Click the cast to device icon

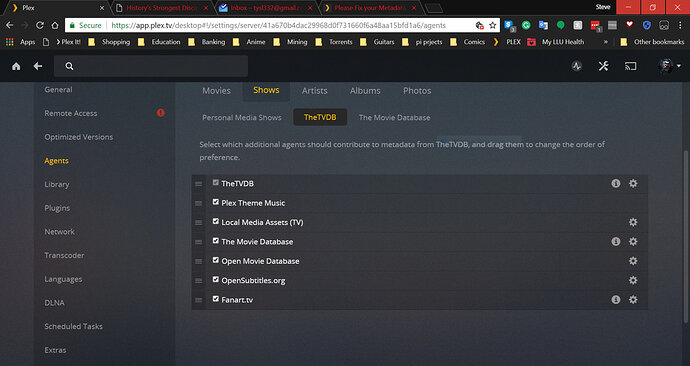pyautogui.click(x=631, y=66)
